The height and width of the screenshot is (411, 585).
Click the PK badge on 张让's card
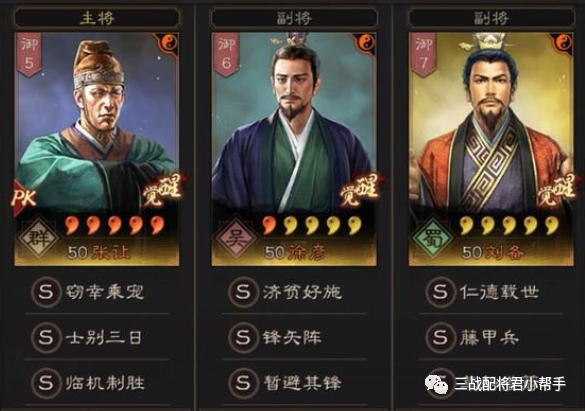(x=23, y=198)
